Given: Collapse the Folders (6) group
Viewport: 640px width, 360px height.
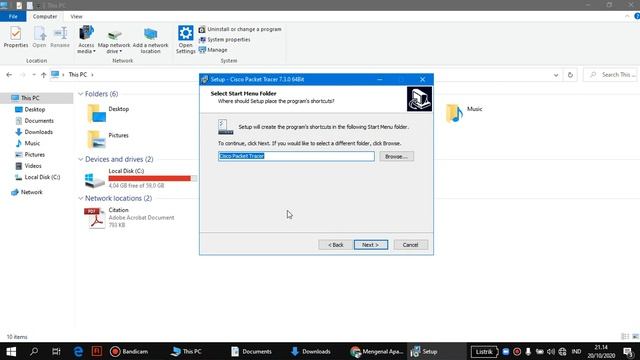Looking at the screenshot, I should tap(80, 94).
